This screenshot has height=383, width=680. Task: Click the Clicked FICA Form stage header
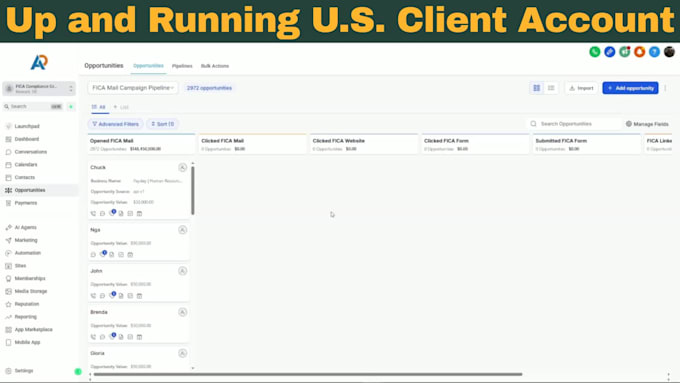pos(475,144)
